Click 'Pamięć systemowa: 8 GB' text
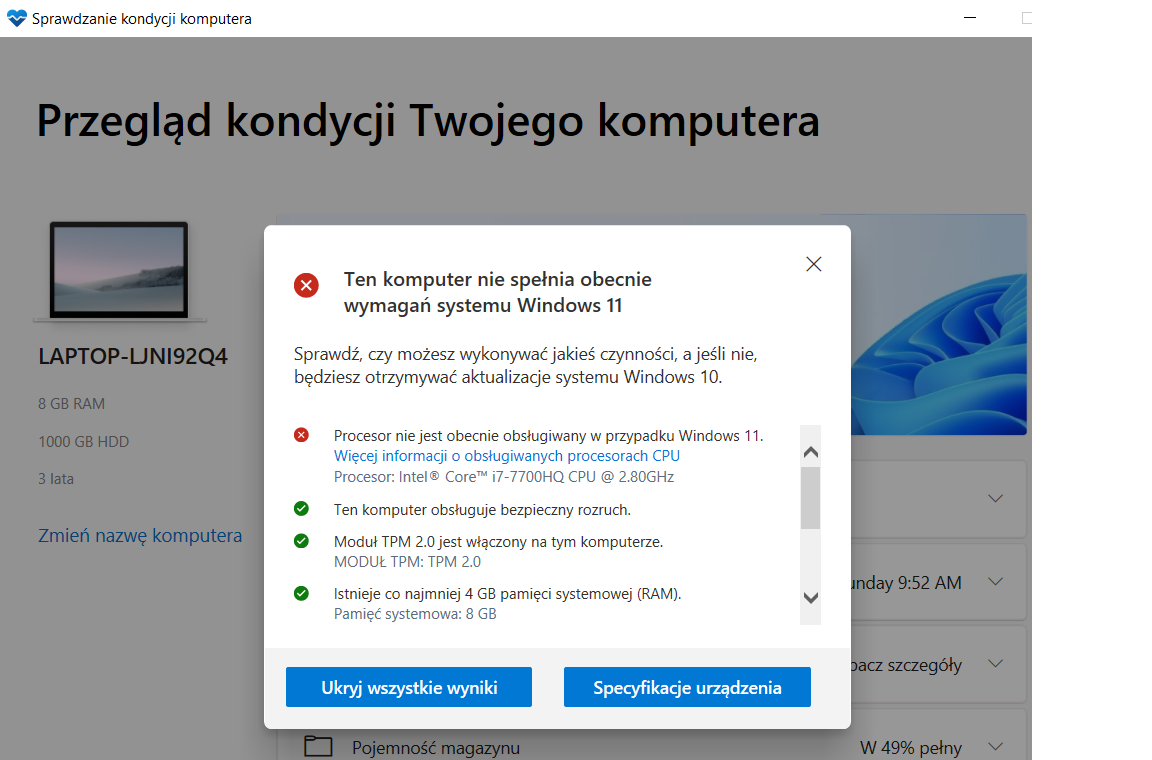 tap(415, 614)
